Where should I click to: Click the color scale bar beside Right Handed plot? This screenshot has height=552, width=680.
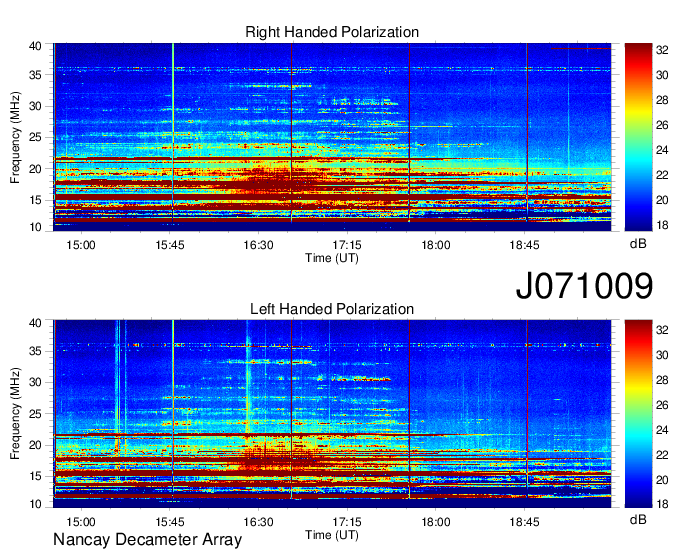pos(638,137)
